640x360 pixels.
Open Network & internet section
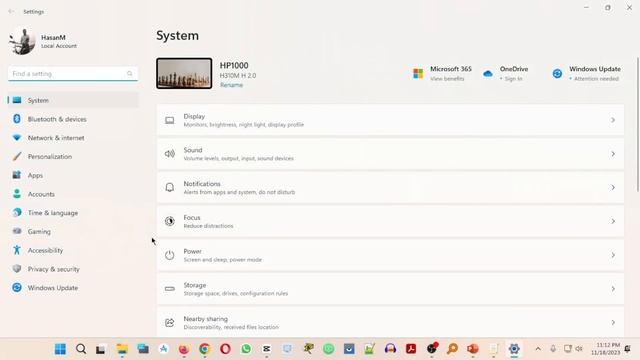(x=73, y=138)
